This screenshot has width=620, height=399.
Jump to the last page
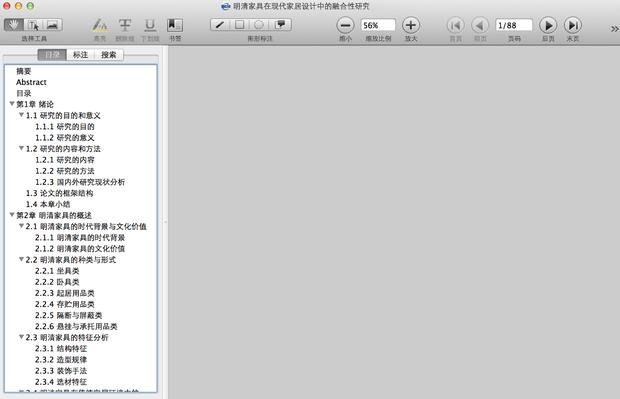573,25
